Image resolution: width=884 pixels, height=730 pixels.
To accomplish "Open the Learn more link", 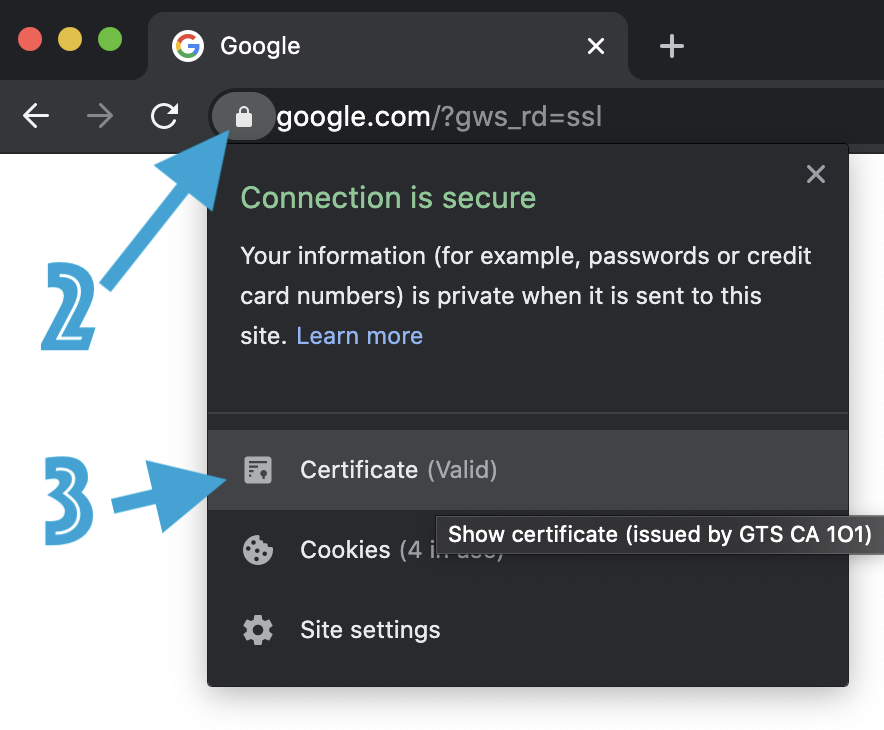I will click(359, 335).
